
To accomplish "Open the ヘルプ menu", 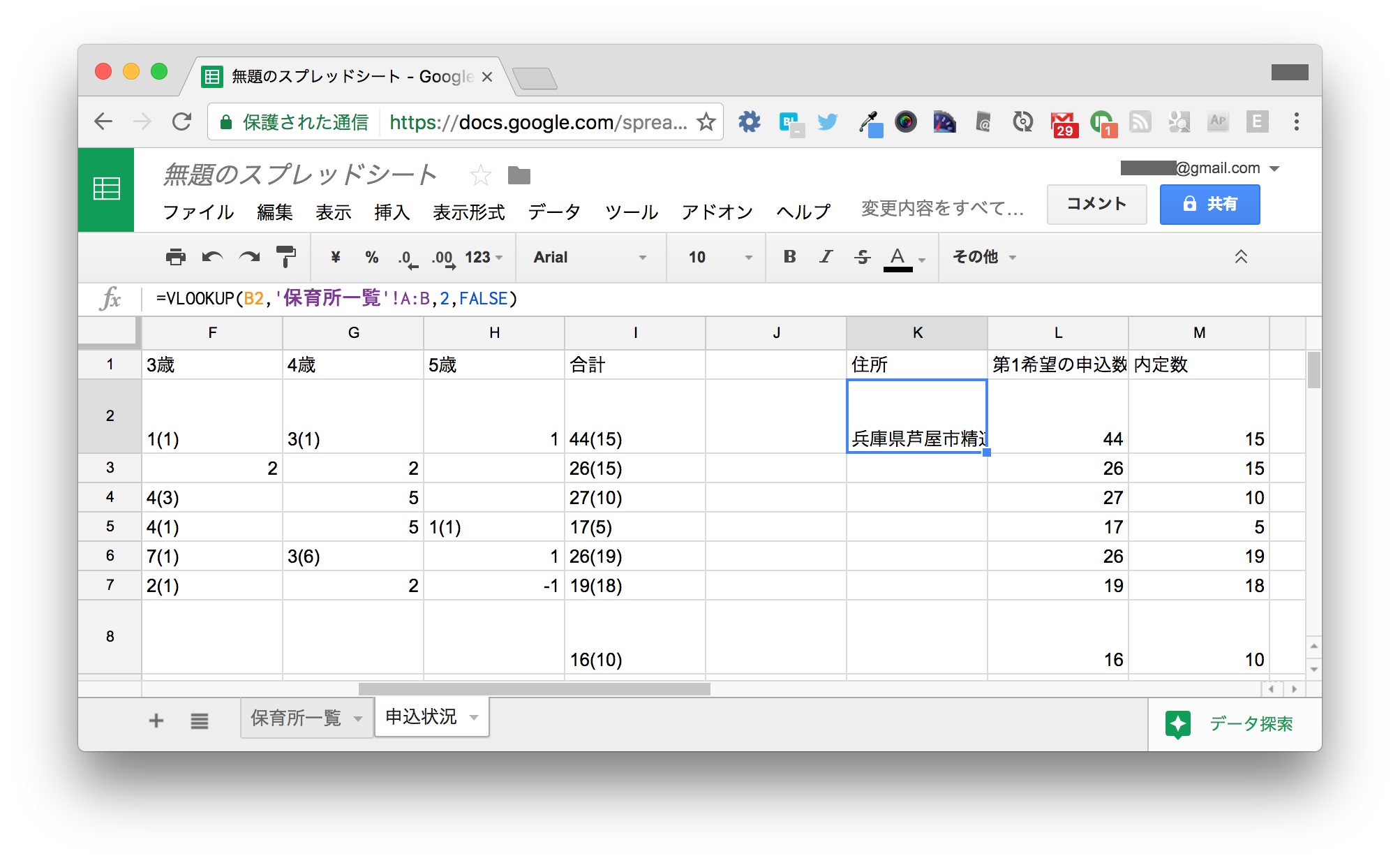I will [803, 212].
